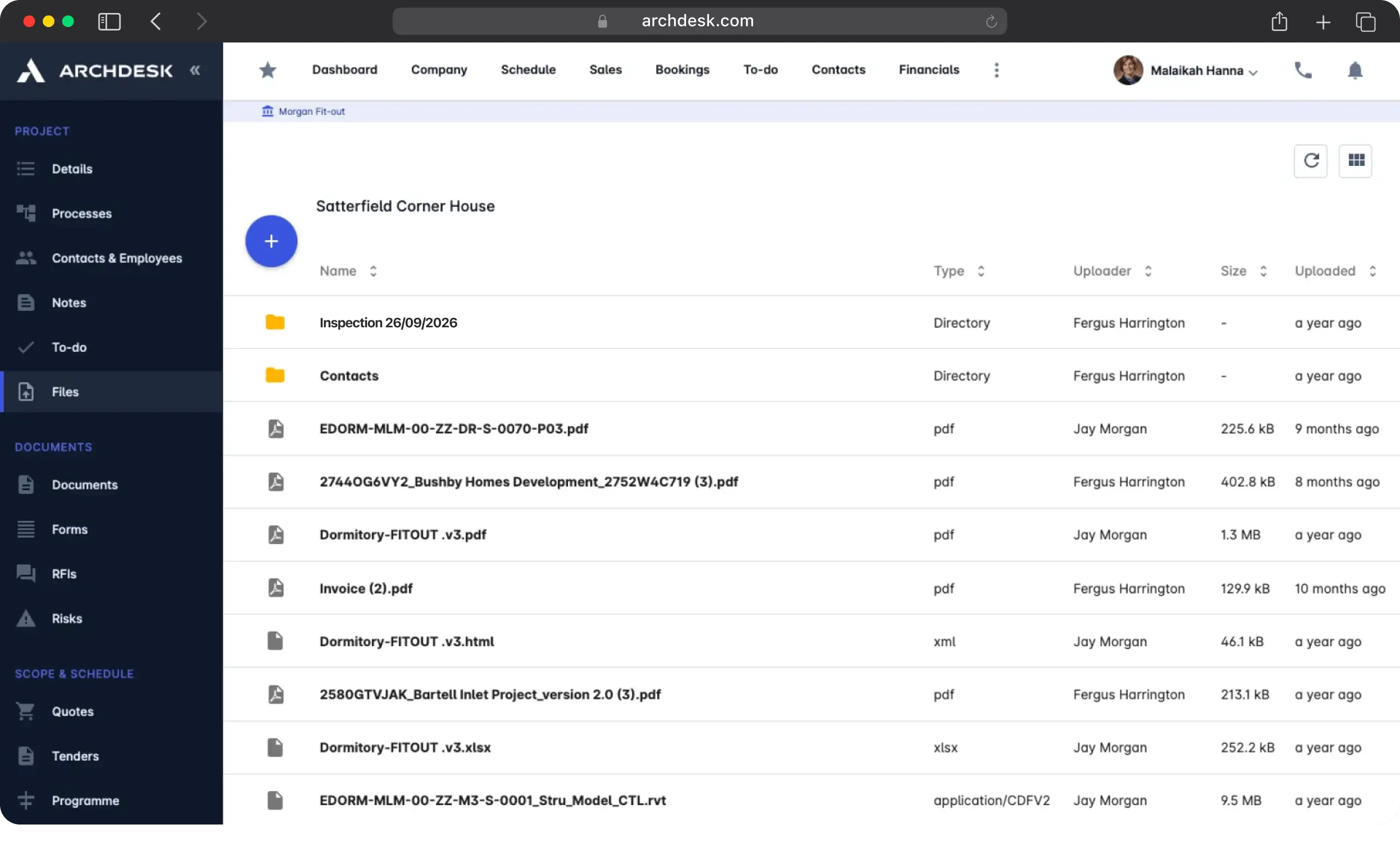Open the phone call icon
Viewport: 1400px width, 862px height.
coord(1303,70)
